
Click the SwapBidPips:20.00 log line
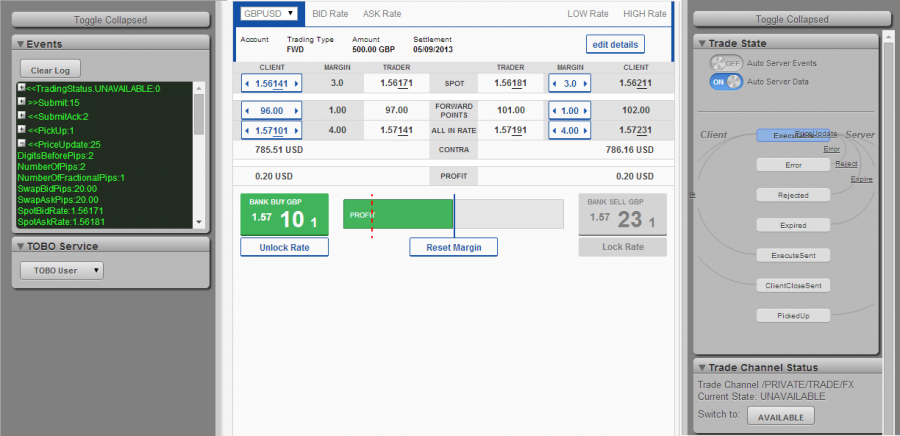pyautogui.click(x=57, y=189)
